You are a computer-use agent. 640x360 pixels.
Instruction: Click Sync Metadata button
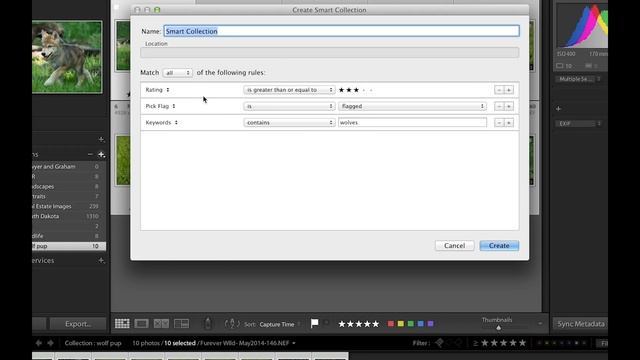580,324
